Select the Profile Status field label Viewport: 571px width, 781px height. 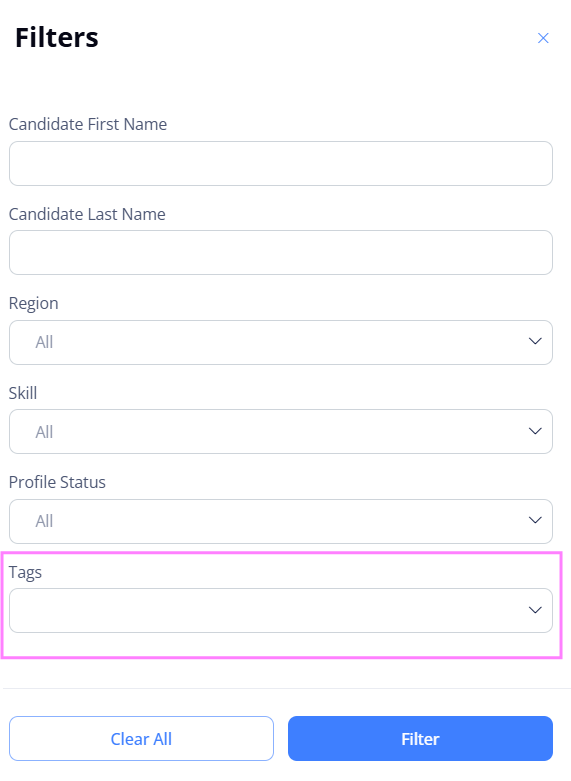tap(57, 482)
